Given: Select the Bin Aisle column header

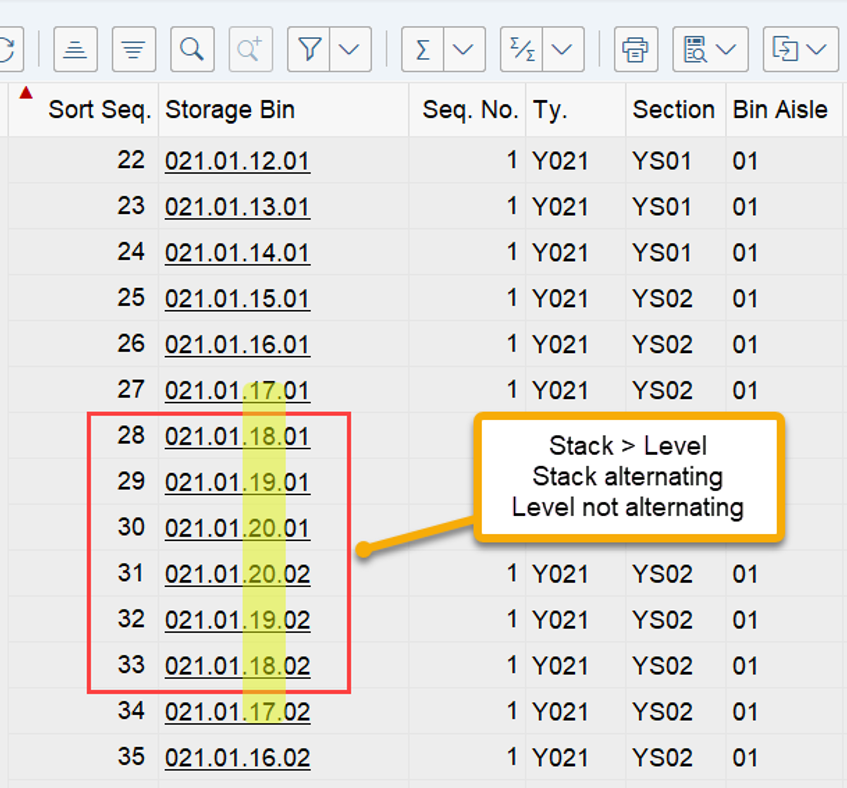Looking at the screenshot, I should [784, 110].
